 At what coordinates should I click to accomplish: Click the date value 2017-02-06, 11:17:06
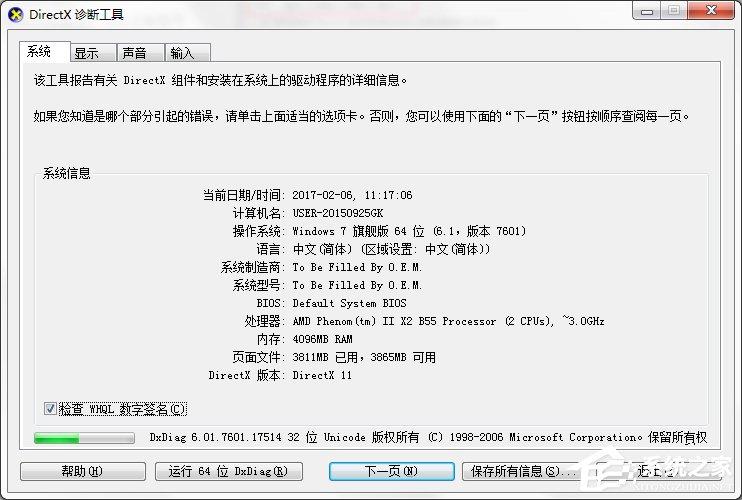coord(353,195)
